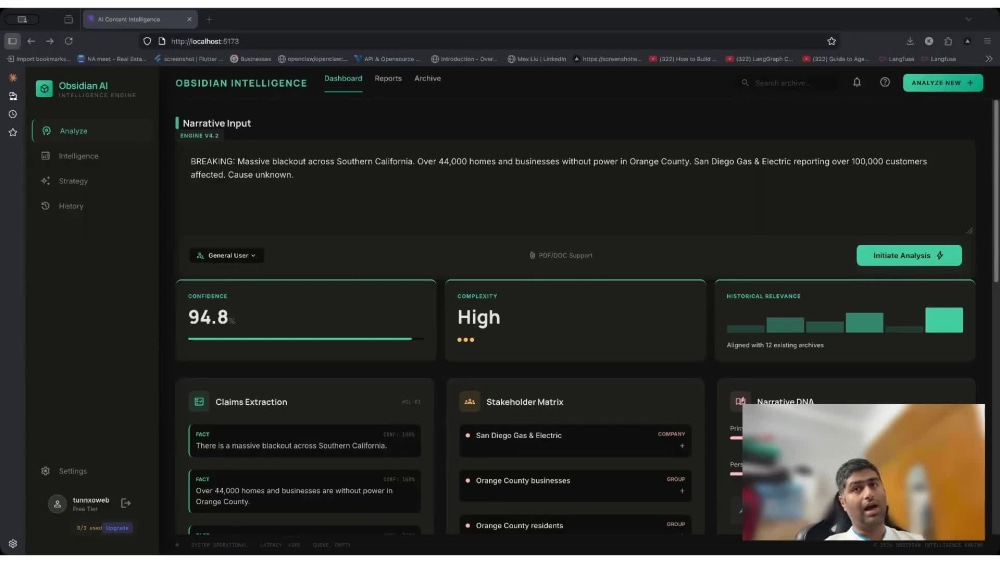Expand the General User dropdown
The width and height of the screenshot is (1000, 563).
click(x=226, y=256)
